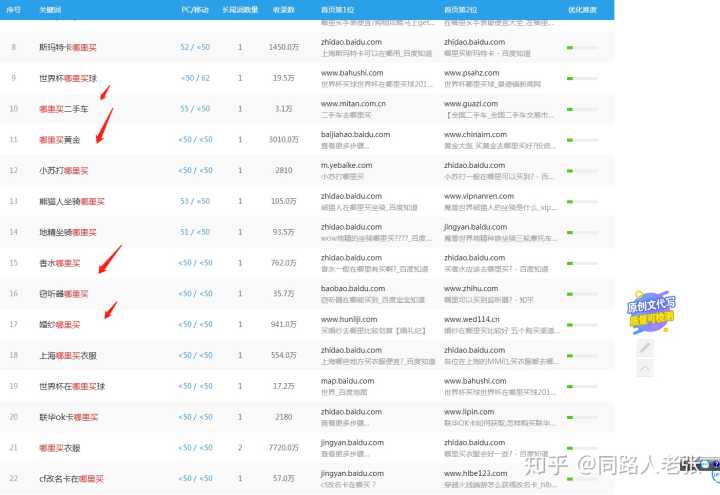
Task: Click www.guazi.com in row 10
Action: coord(471,104)
